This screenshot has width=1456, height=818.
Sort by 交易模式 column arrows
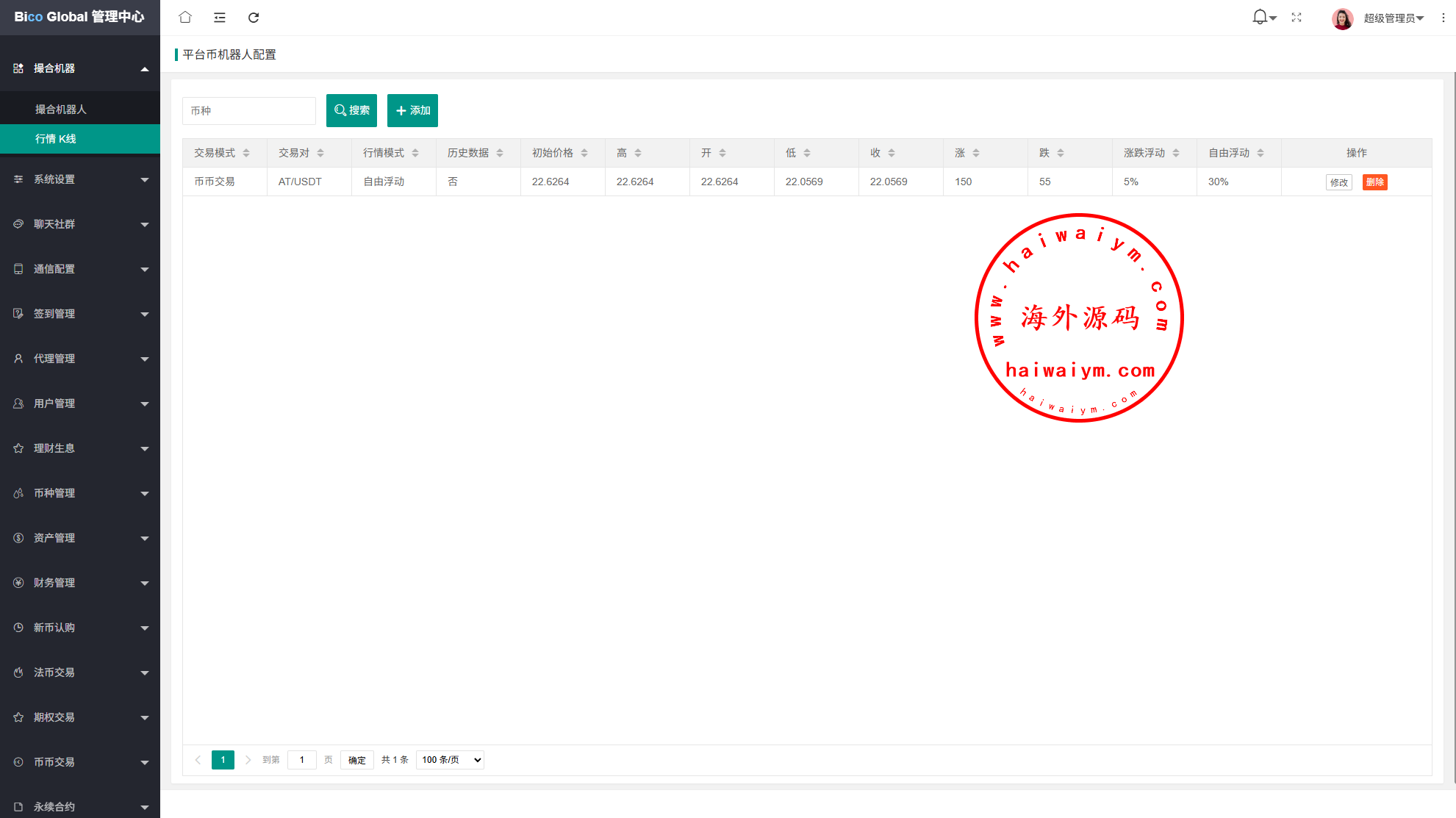pos(246,153)
